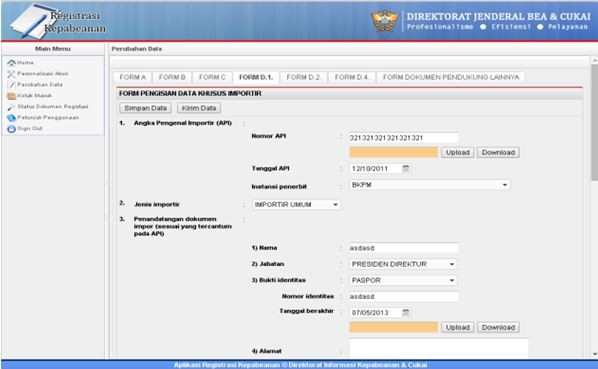Open Personalisasi Akun tools icon
Image resolution: width=598 pixels, height=369 pixels.
click(11, 74)
